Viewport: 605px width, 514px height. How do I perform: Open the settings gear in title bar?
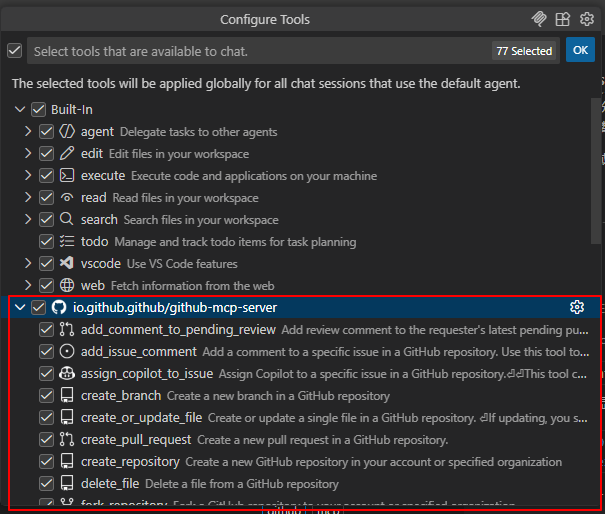coord(587,19)
